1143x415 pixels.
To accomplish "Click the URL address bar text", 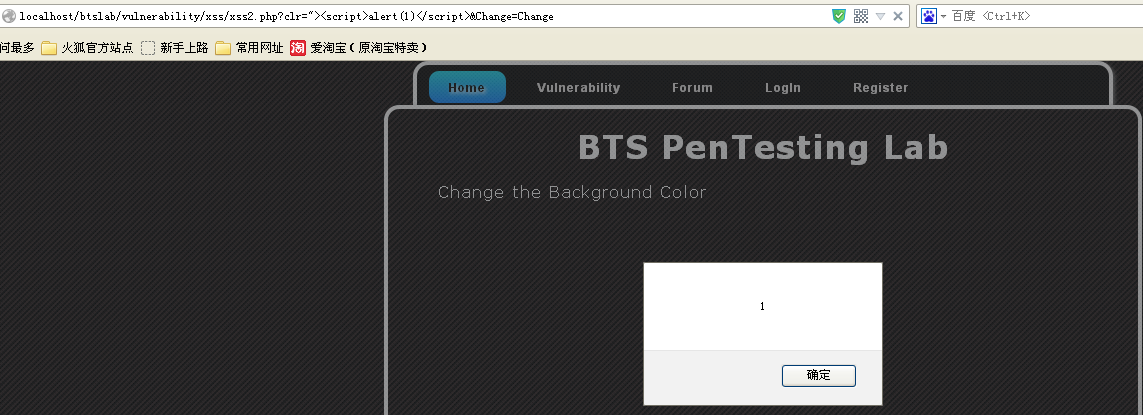I will point(286,16).
